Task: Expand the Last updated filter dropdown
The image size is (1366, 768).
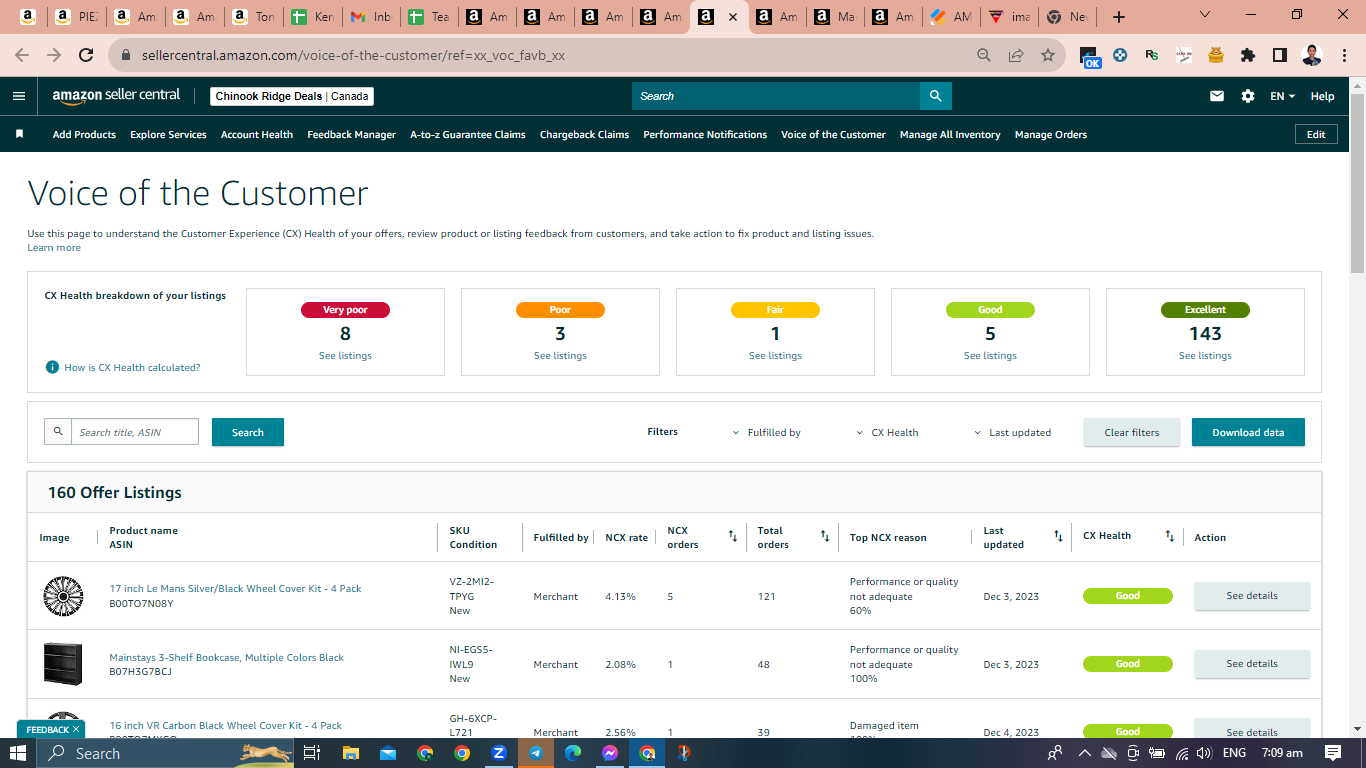Action: (x=1013, y=433)
